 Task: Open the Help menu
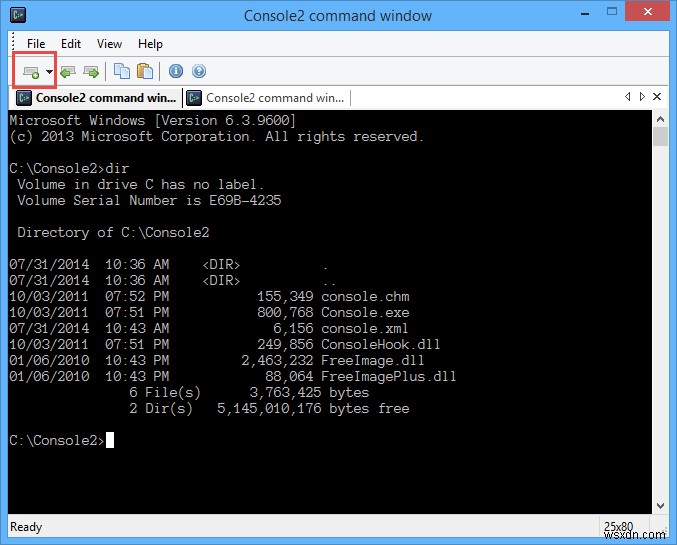(150, 44)
